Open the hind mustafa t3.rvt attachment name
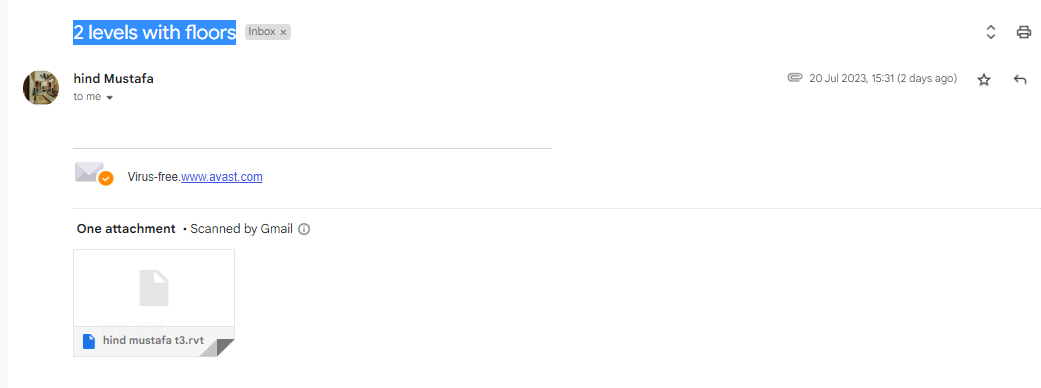The image size is (1041, 388). coord(153,341)
